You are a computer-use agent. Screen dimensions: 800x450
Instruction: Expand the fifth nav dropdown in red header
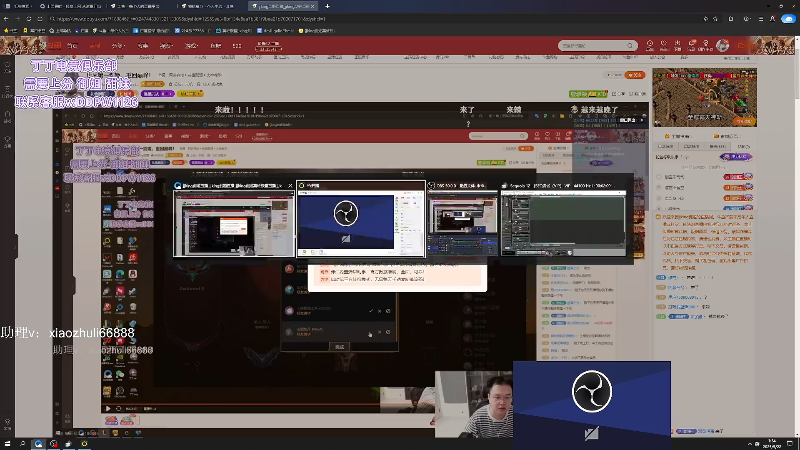tap(166, 46)
